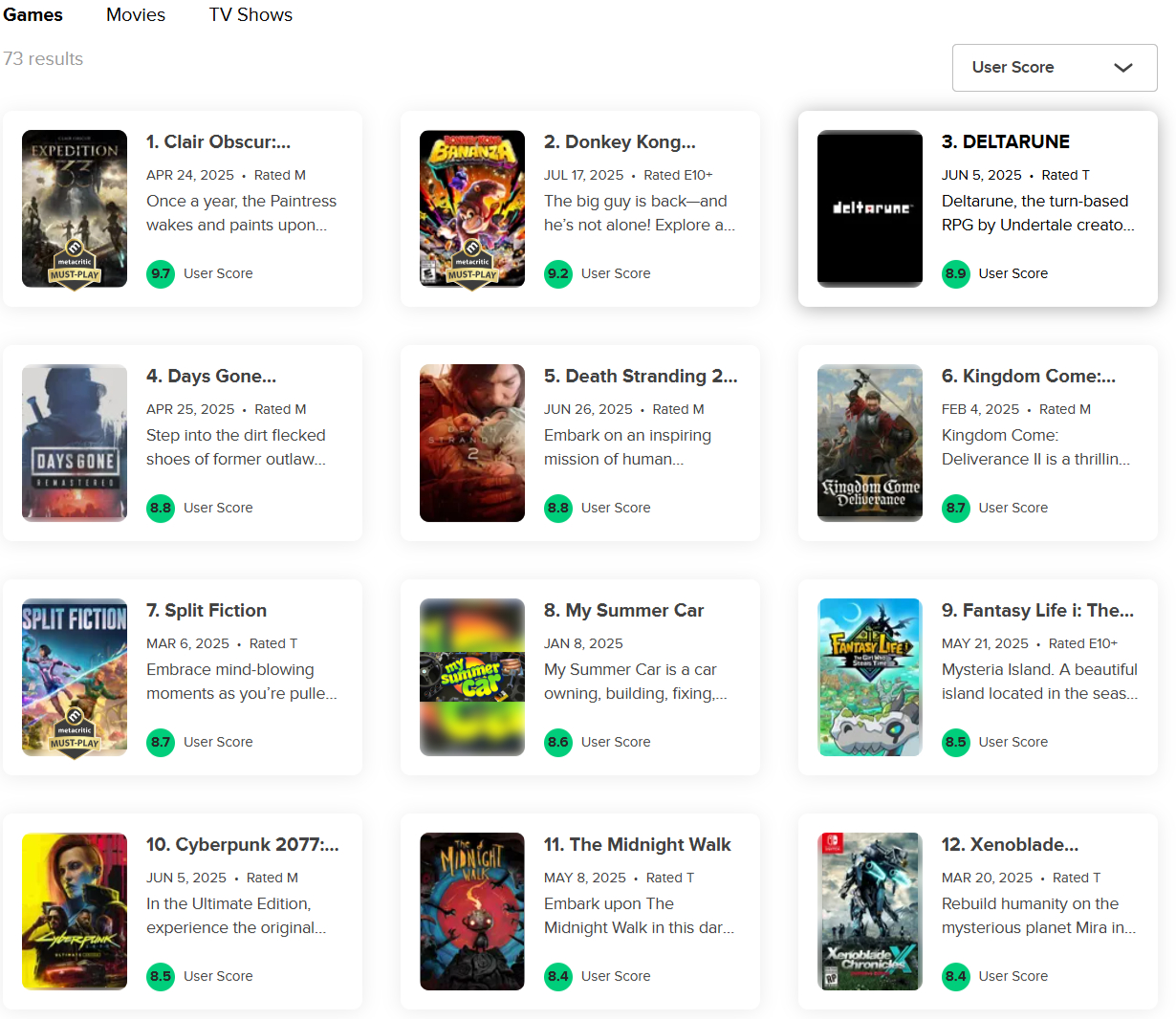Open the Clair Obscur cover thumbnail
Screen dimensions: 1176x1019
(x=75, y=208)
